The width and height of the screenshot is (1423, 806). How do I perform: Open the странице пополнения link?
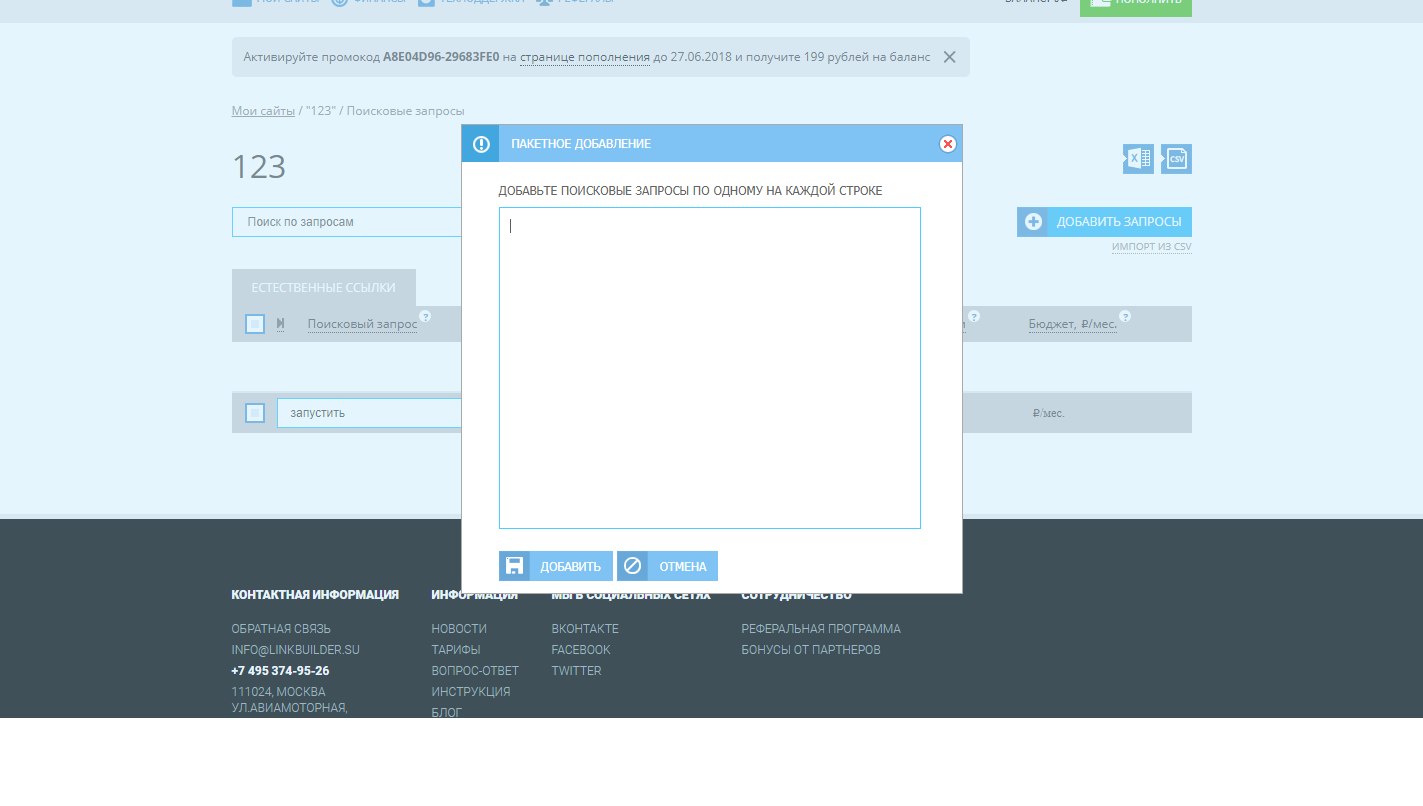coord(585,57)
